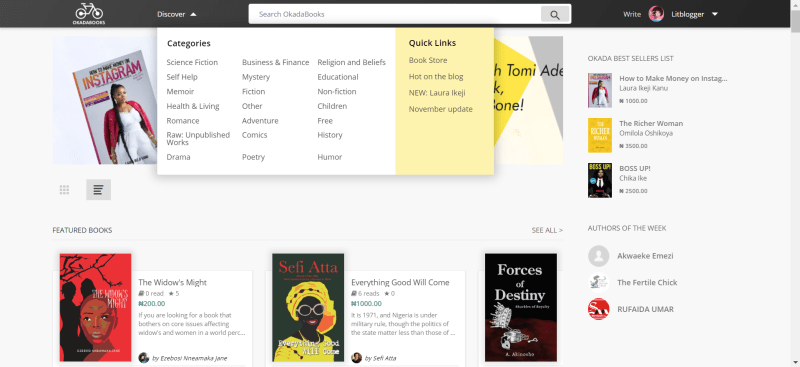Image resolution: width=800 pixels, height=367 pixels.
Task: Click The Fertile Chick author name
Action: [x=647, y=282]
